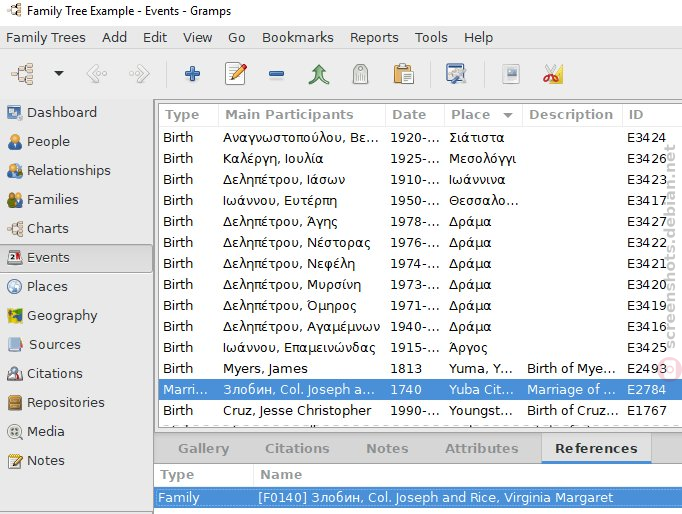Toggle sort order on the Place column header

(x=483, y=115)
